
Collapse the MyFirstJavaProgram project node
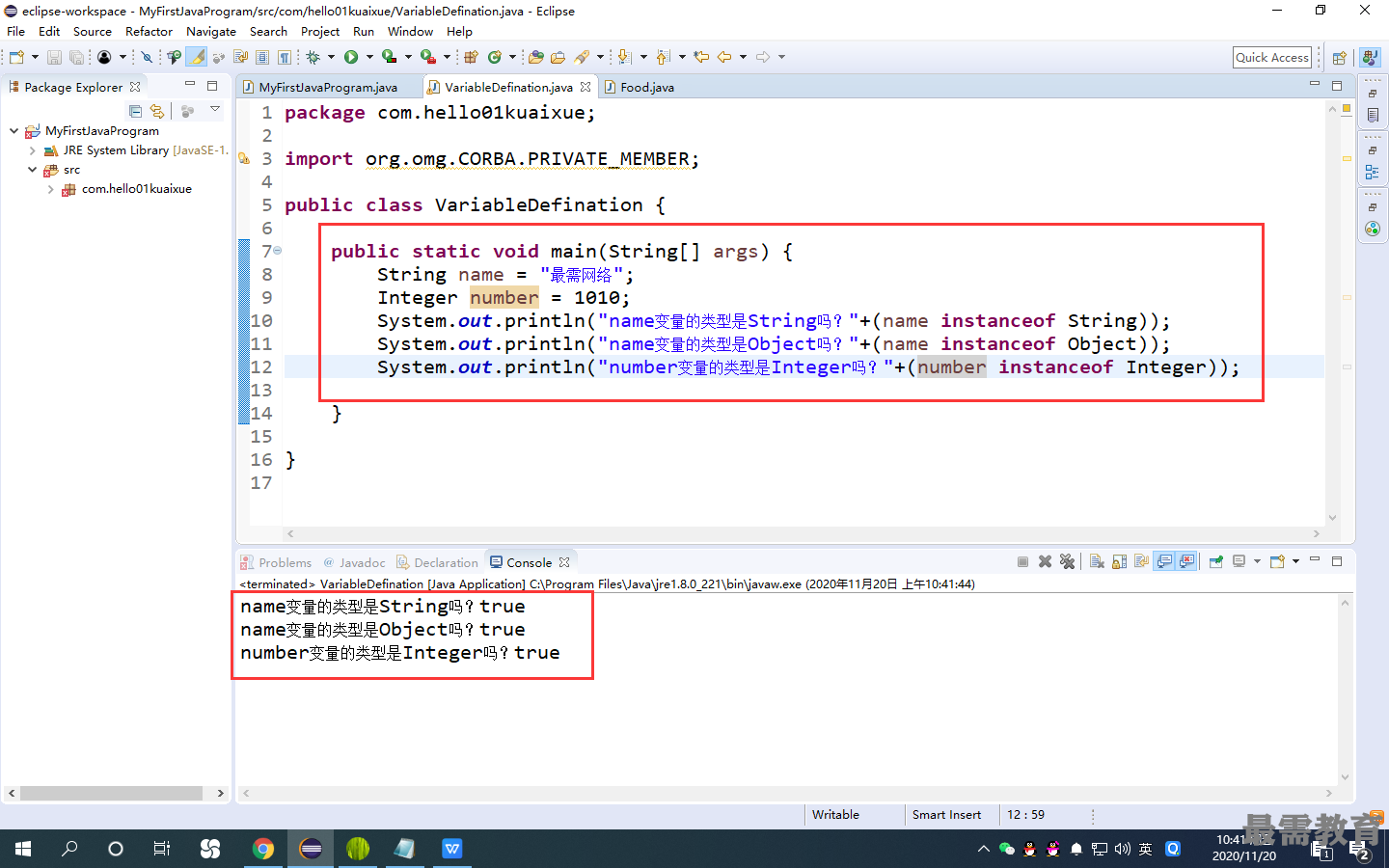tap(14, 130)
